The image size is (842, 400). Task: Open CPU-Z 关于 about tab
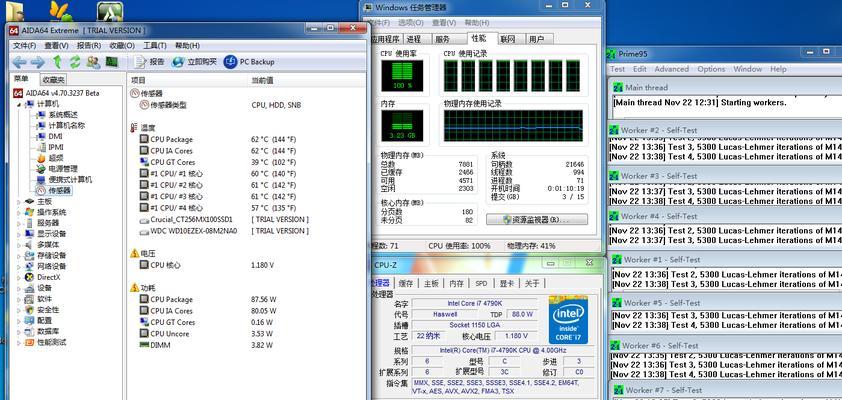coord(532,283)
